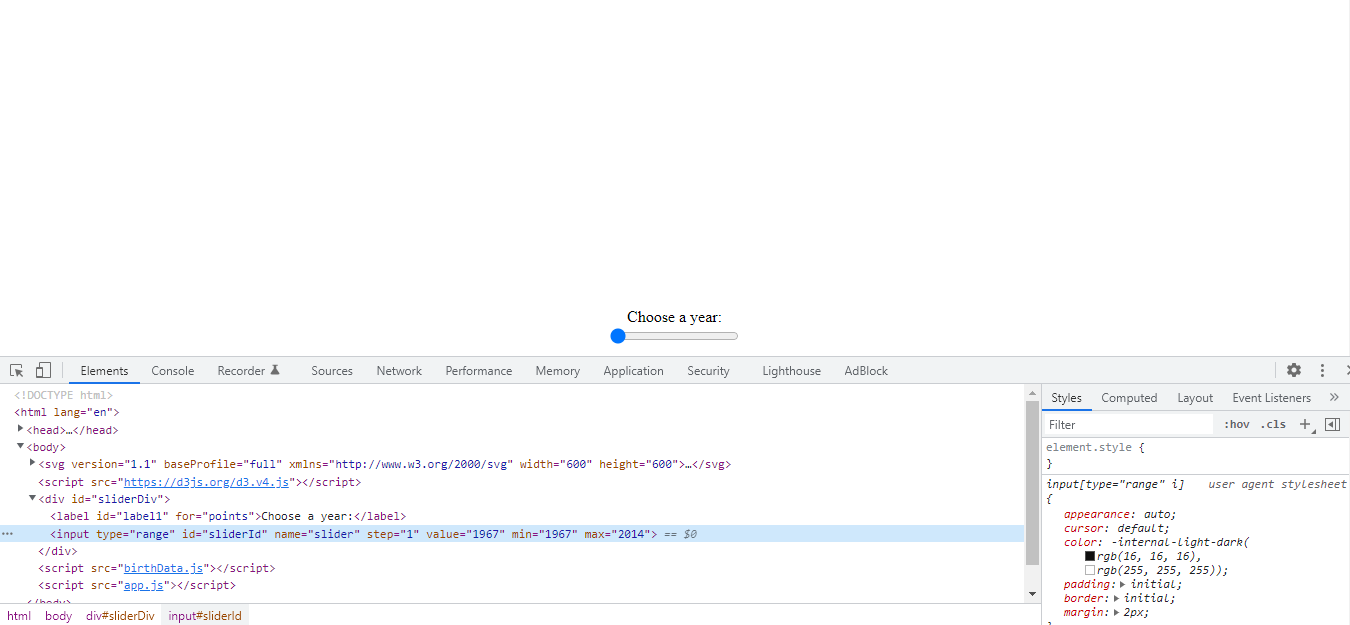Screen dimensions: 1350x625
Task: Open the d3js.org/d3.v4.js script link
Action: tap(206, 482)
